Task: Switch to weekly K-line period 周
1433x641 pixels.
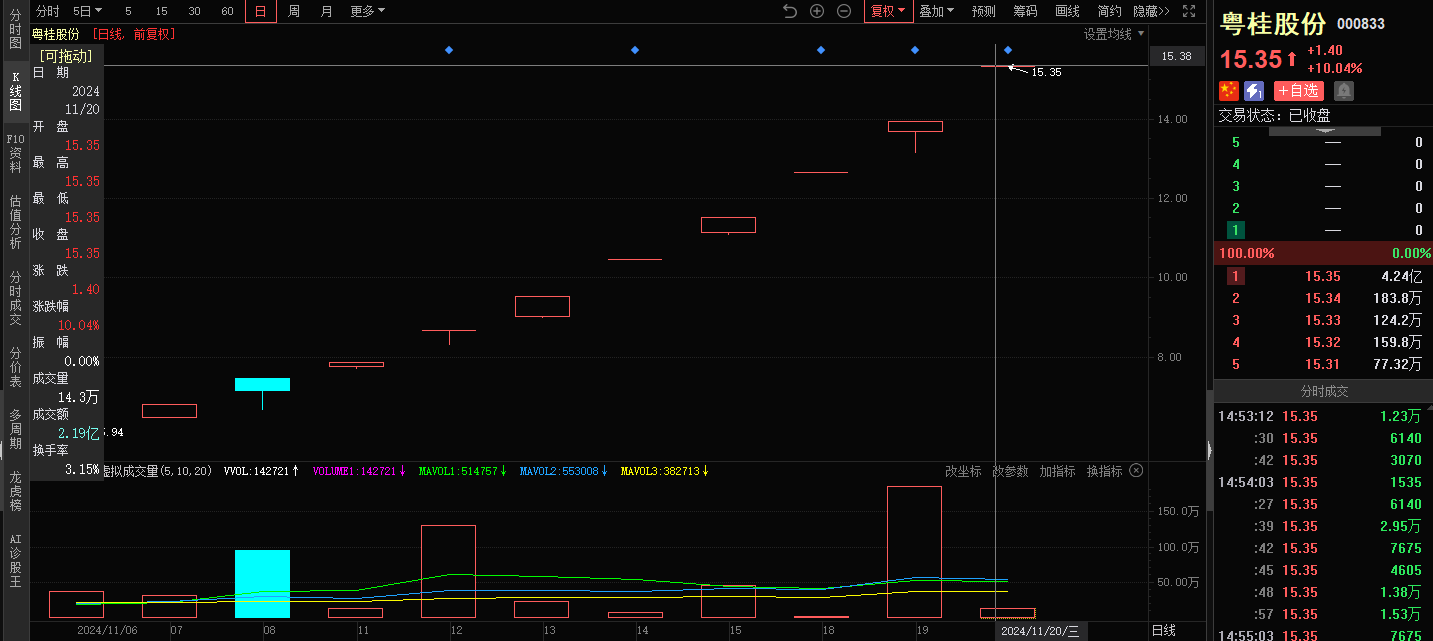Action: 293,11
